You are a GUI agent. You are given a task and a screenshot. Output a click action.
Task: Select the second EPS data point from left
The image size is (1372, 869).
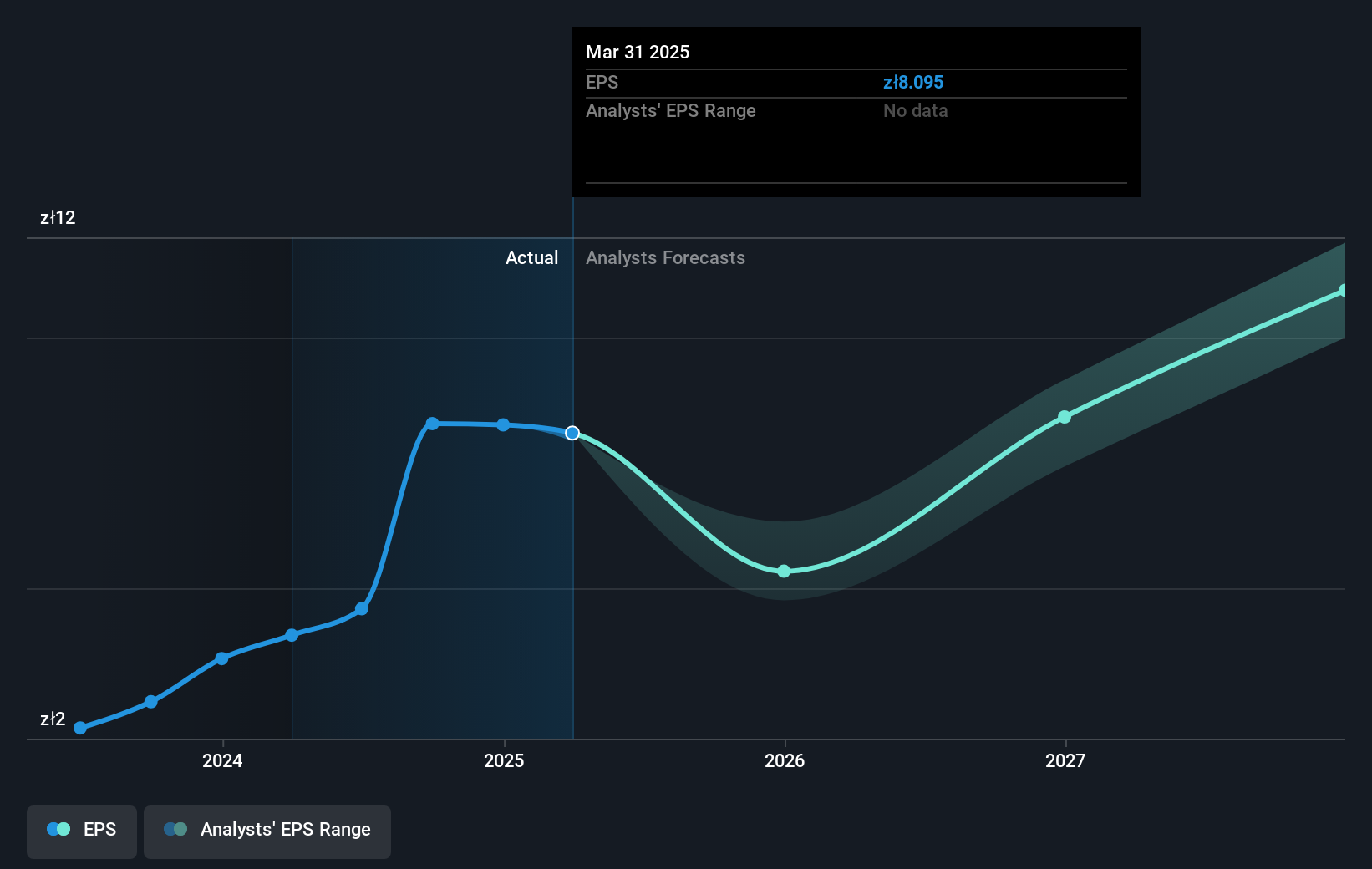(151, 702)
